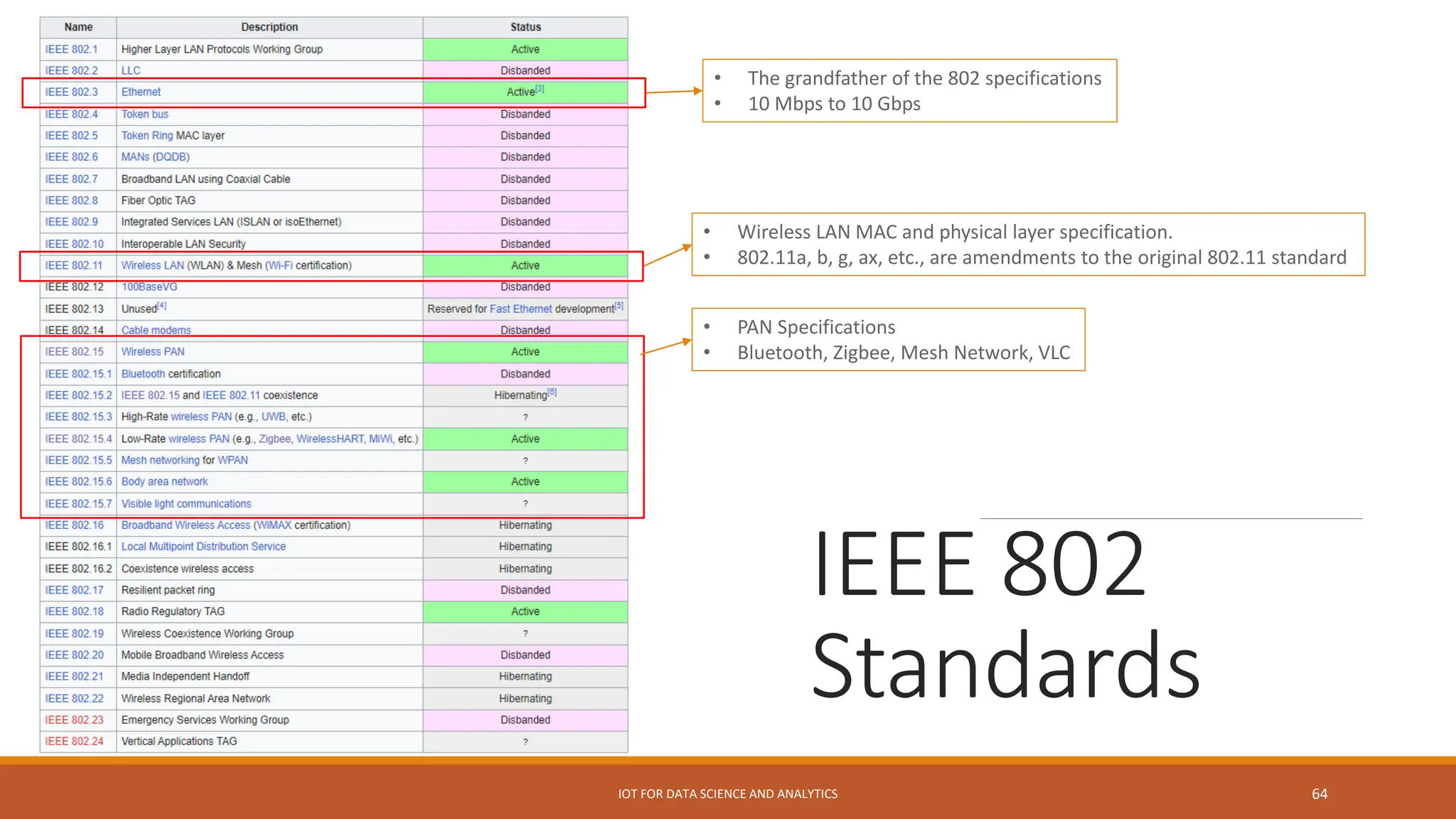Screen dimensions: 1456x819
Task: Click footnote [3] beside Active status
Action: coord(540,89)
